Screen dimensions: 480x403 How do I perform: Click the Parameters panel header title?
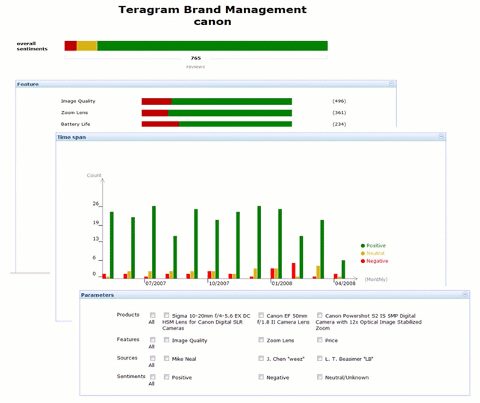point(97,295)
